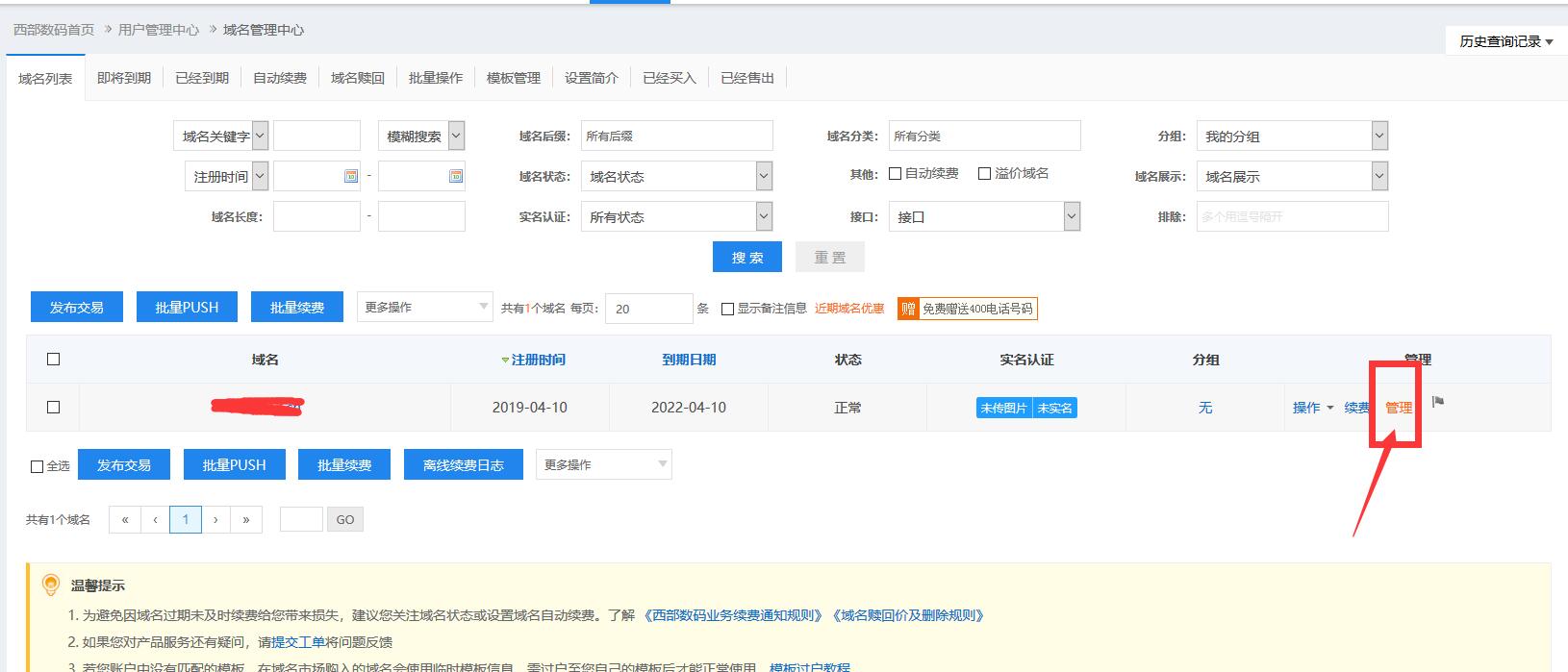The width and height of the screenshot is (1568, 672).
Task: Select the domain row checkbox
Action: [53, 407]
